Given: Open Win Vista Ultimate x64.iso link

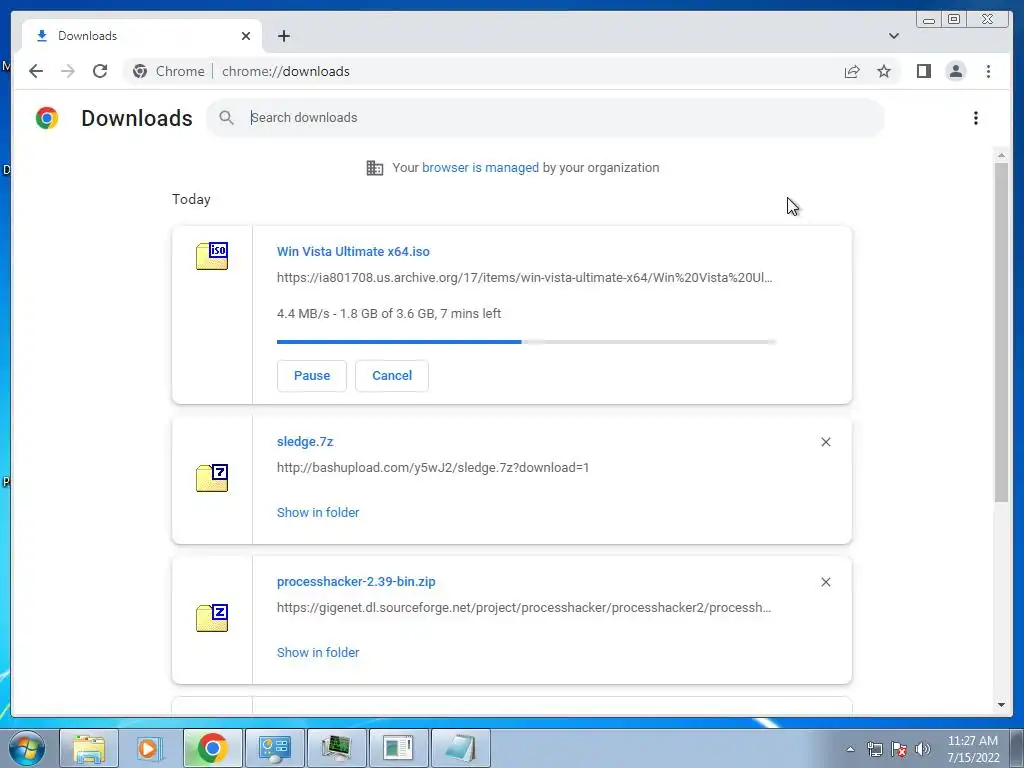Looking at the screenshot, I should coord(353,251).
